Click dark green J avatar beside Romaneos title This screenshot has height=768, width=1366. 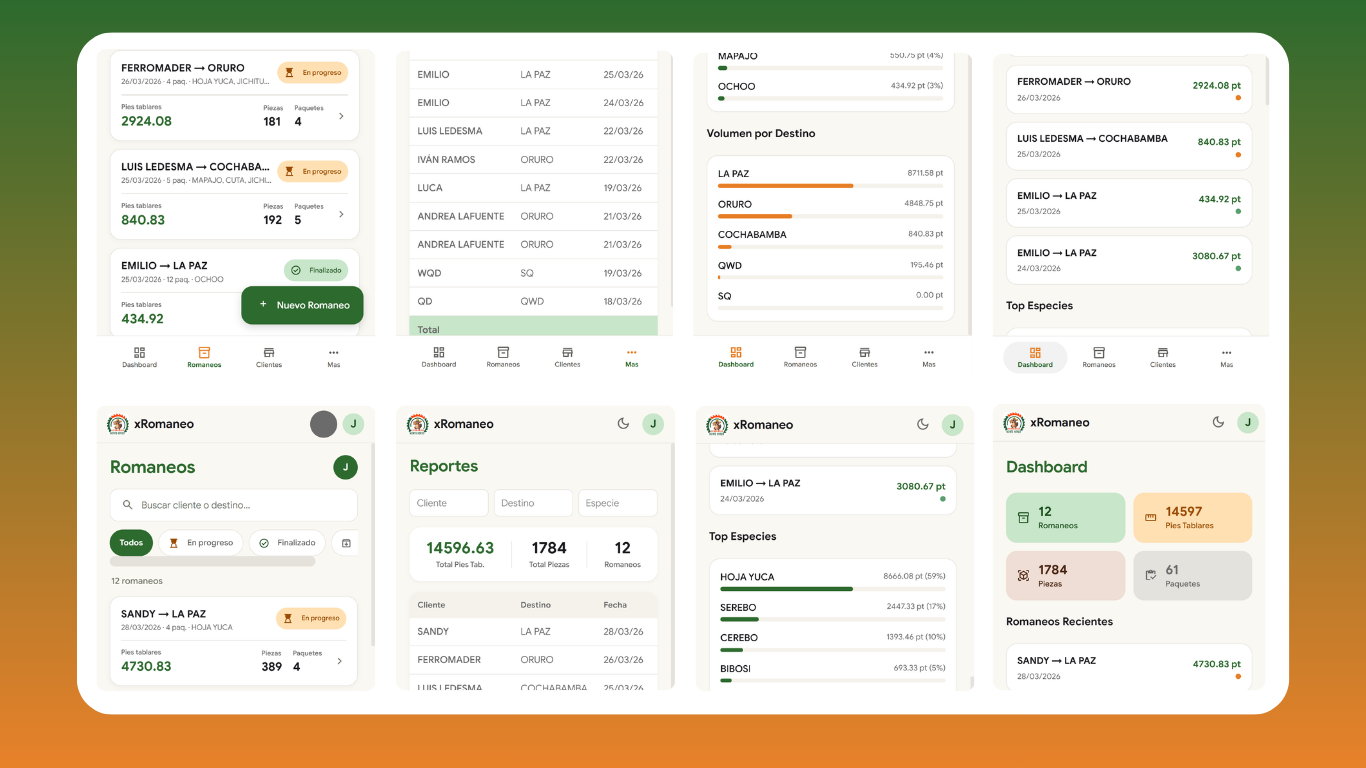pos(345,467)
